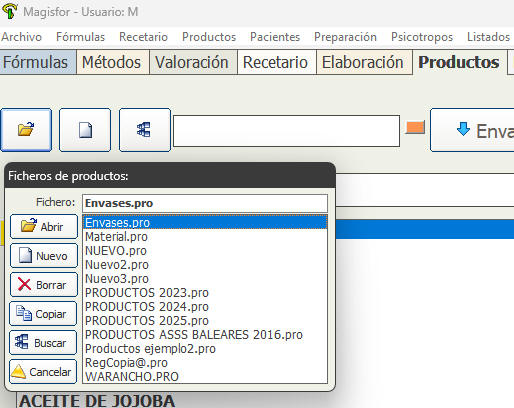514x408 pixels.
Task: Select WARANCHO.PRO in the list
Action: [x=205, y=377]
